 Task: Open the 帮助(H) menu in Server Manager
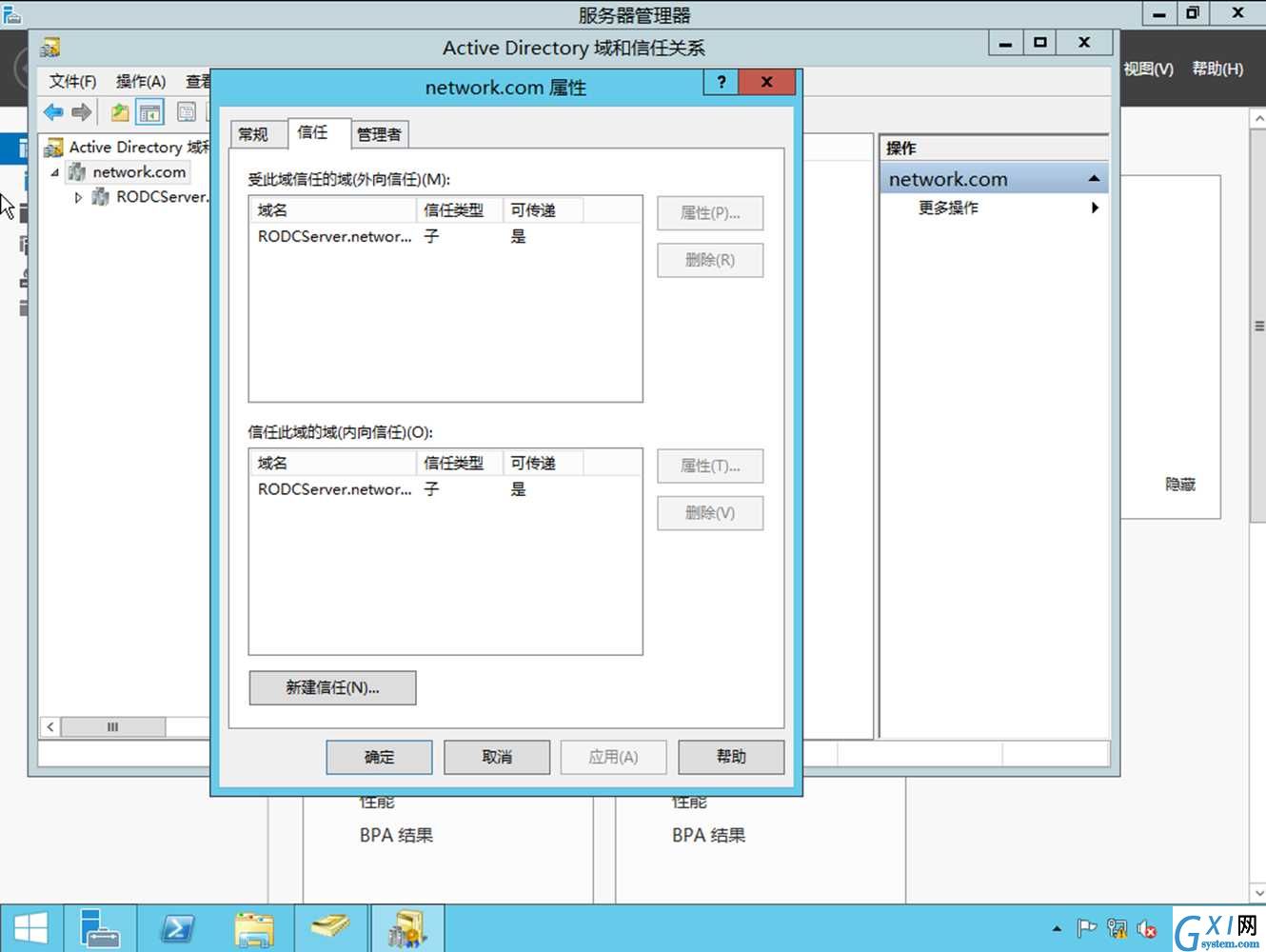coord(1217,69)
